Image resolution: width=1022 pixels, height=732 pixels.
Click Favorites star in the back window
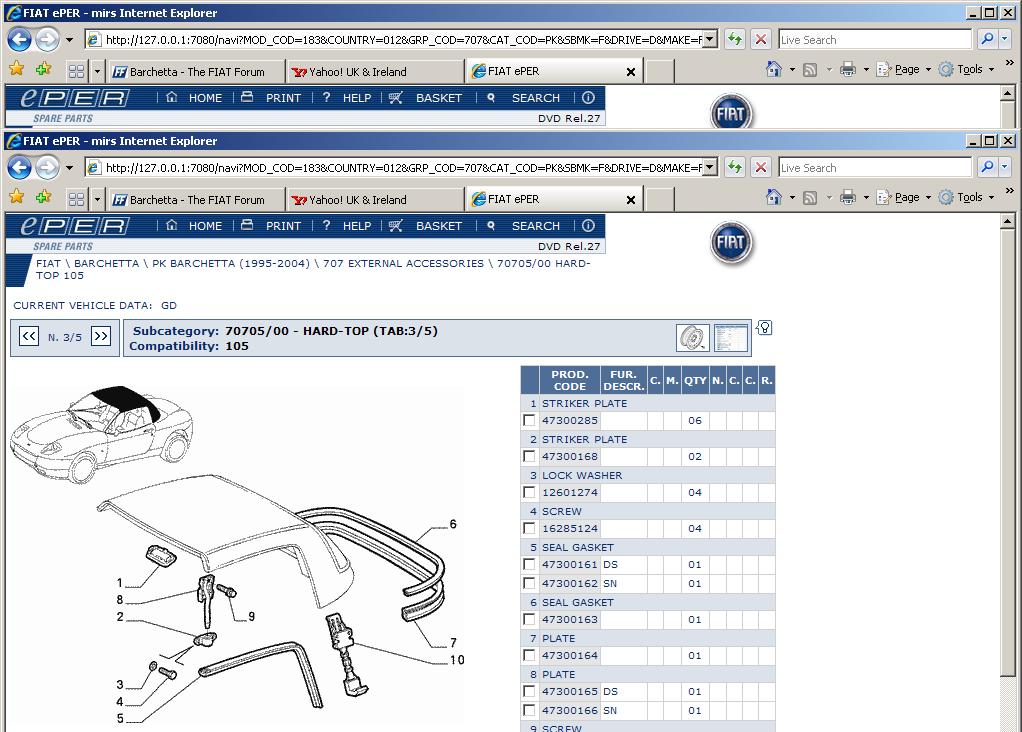click(x=16, y=69)
